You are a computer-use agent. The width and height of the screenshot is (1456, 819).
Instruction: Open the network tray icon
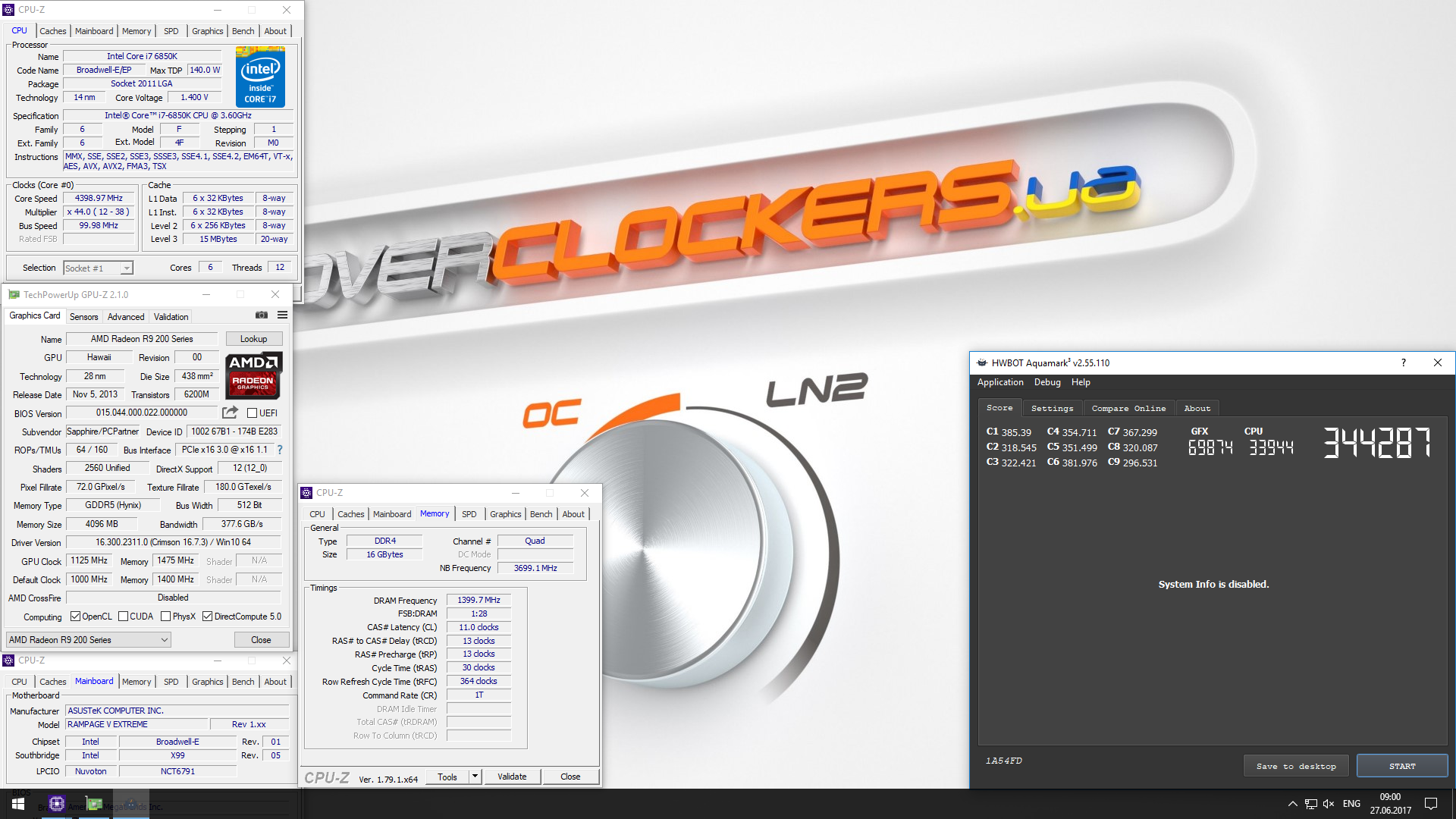1310,804
